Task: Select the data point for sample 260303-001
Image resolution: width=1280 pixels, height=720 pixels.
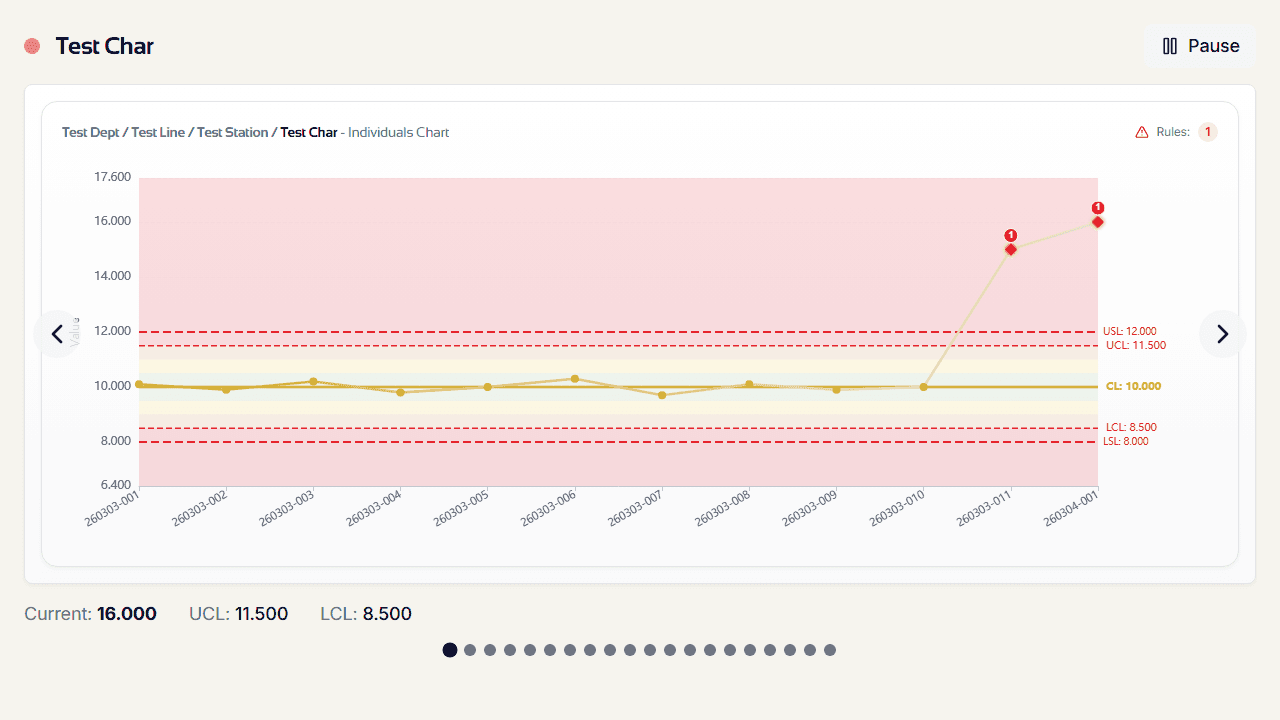Action: (x=140, y=384)
